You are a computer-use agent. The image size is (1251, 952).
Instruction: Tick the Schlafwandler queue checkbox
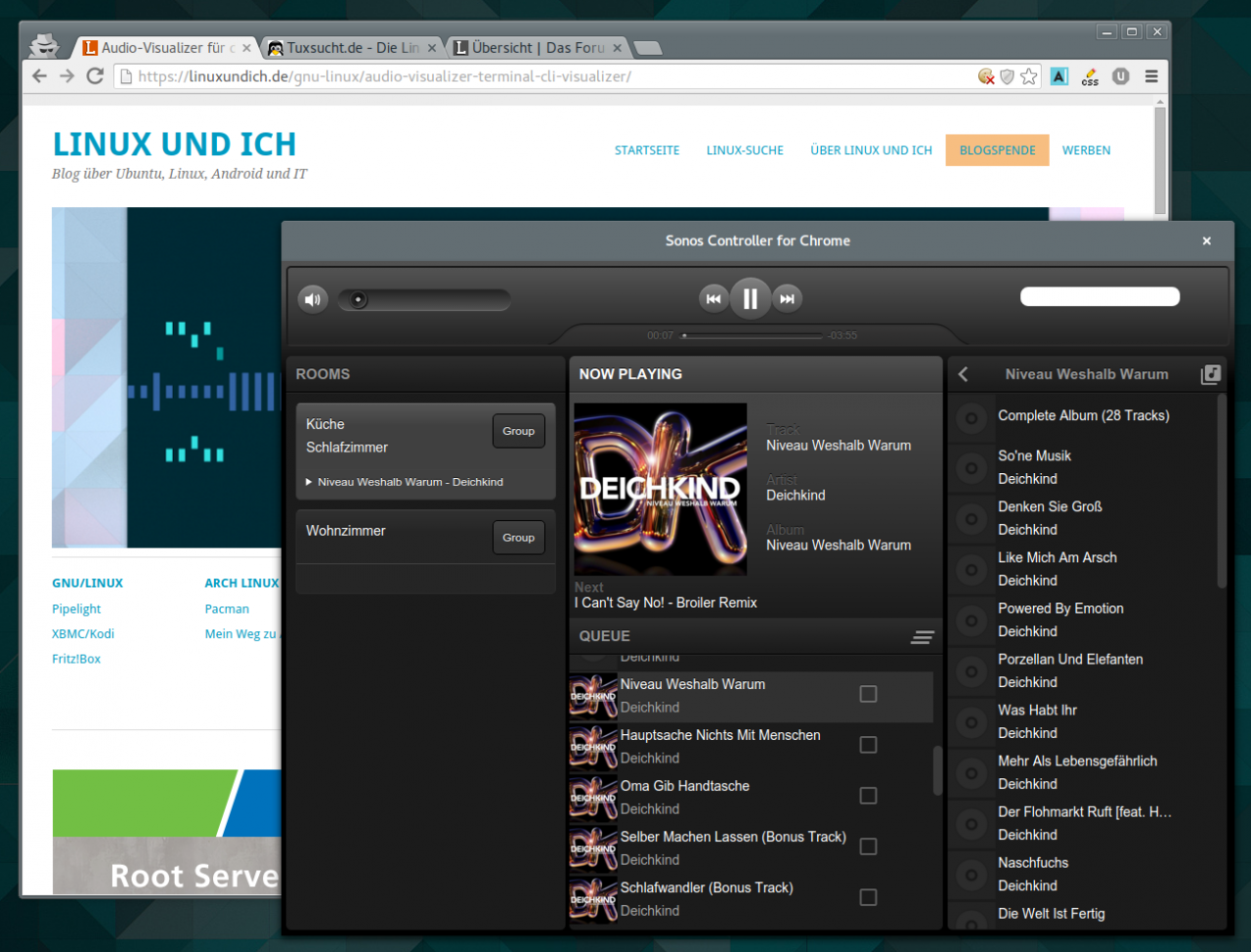point(868,897)
